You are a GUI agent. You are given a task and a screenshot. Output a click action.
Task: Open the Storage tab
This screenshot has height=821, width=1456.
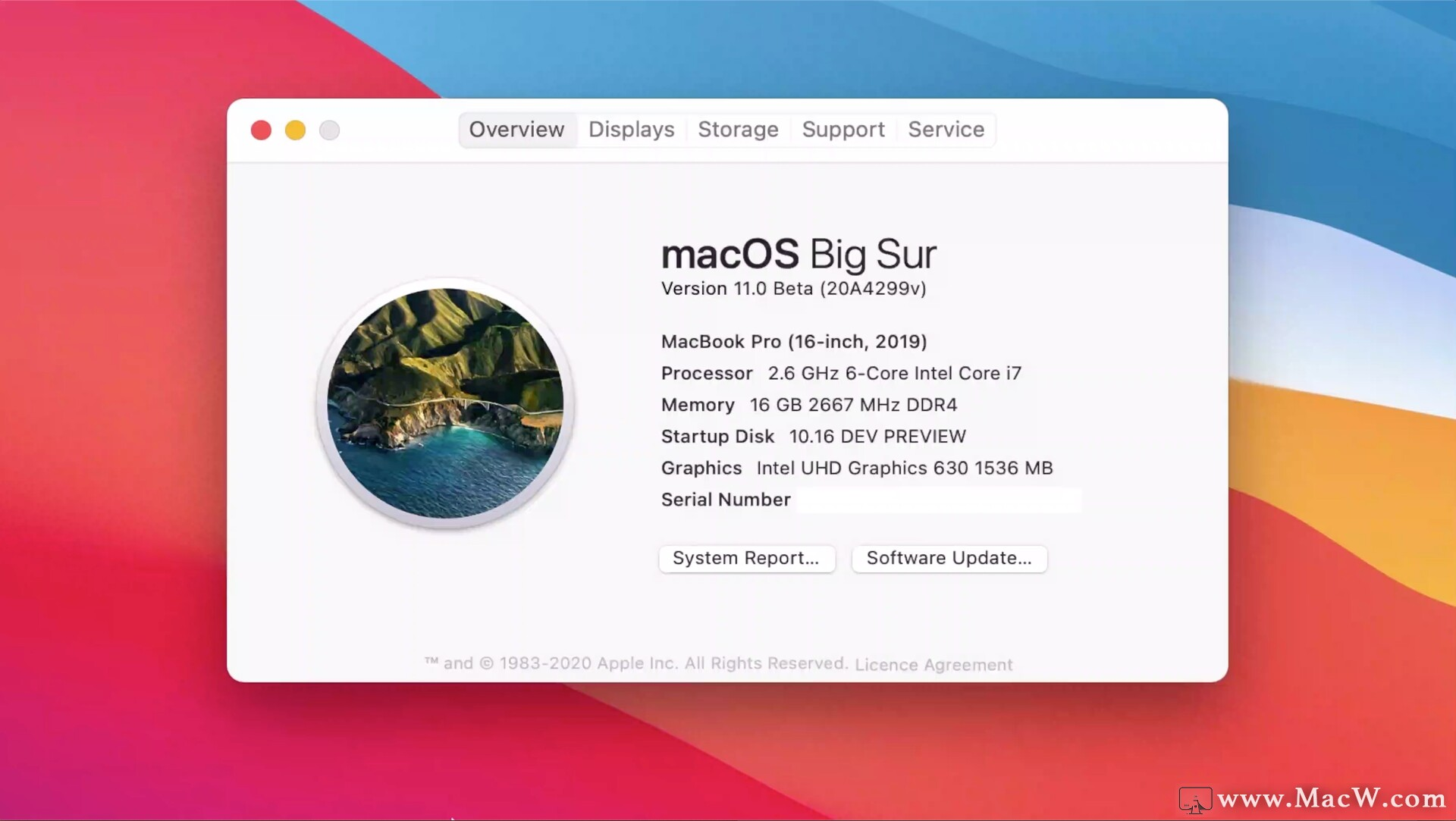pos(738,130)
